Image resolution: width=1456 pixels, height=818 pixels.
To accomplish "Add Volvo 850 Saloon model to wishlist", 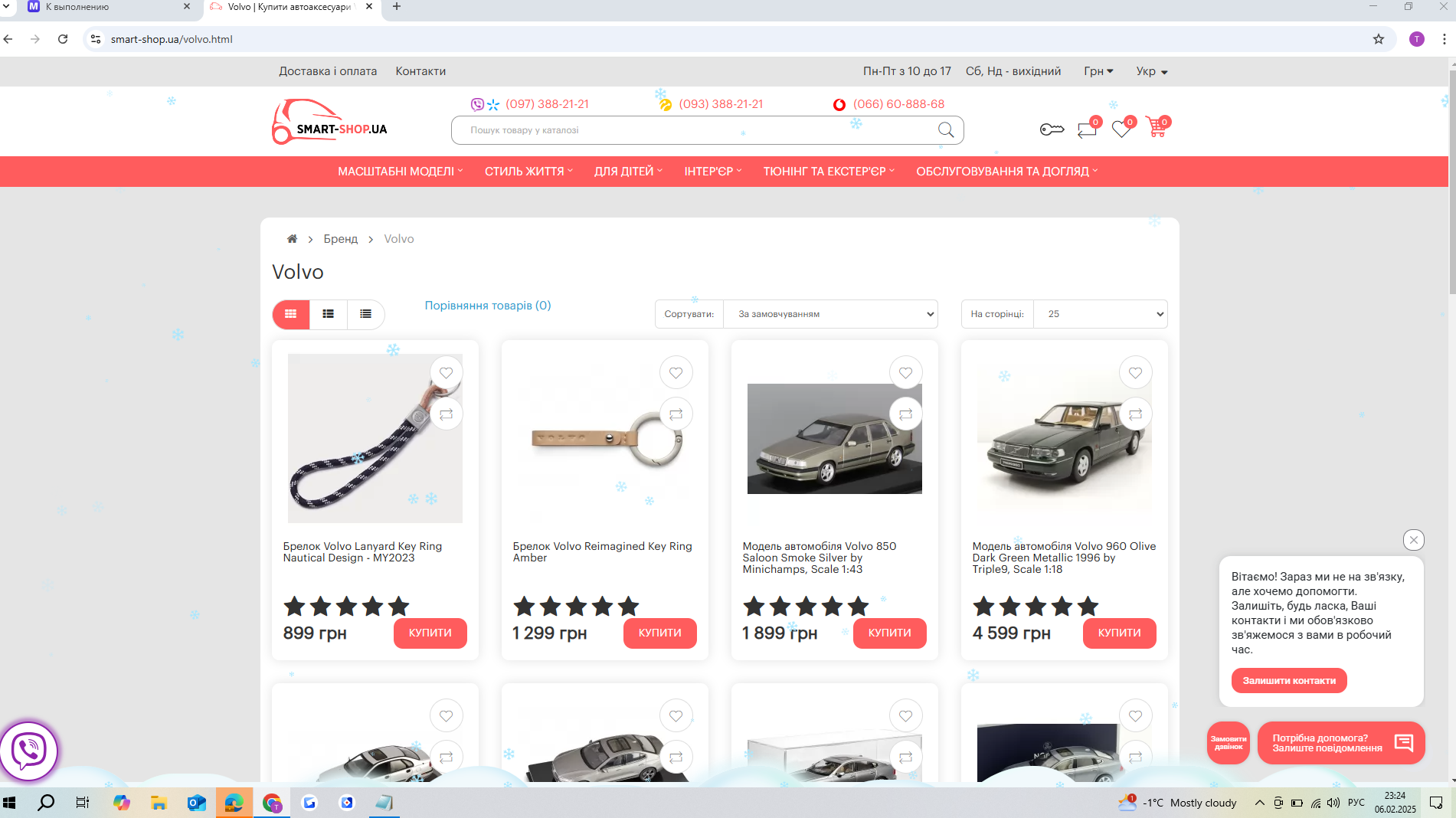I will pyautogui.click(x=905, y=373).
